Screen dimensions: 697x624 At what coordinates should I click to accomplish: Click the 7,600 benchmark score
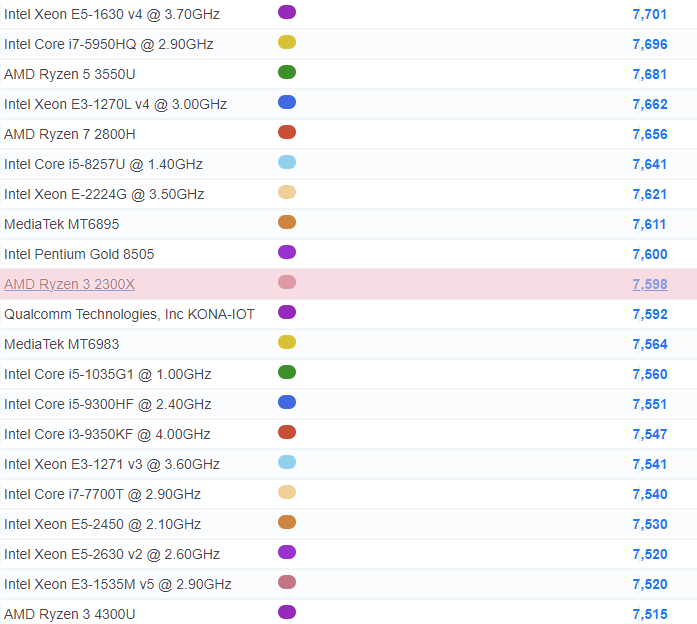pos(650,254)
